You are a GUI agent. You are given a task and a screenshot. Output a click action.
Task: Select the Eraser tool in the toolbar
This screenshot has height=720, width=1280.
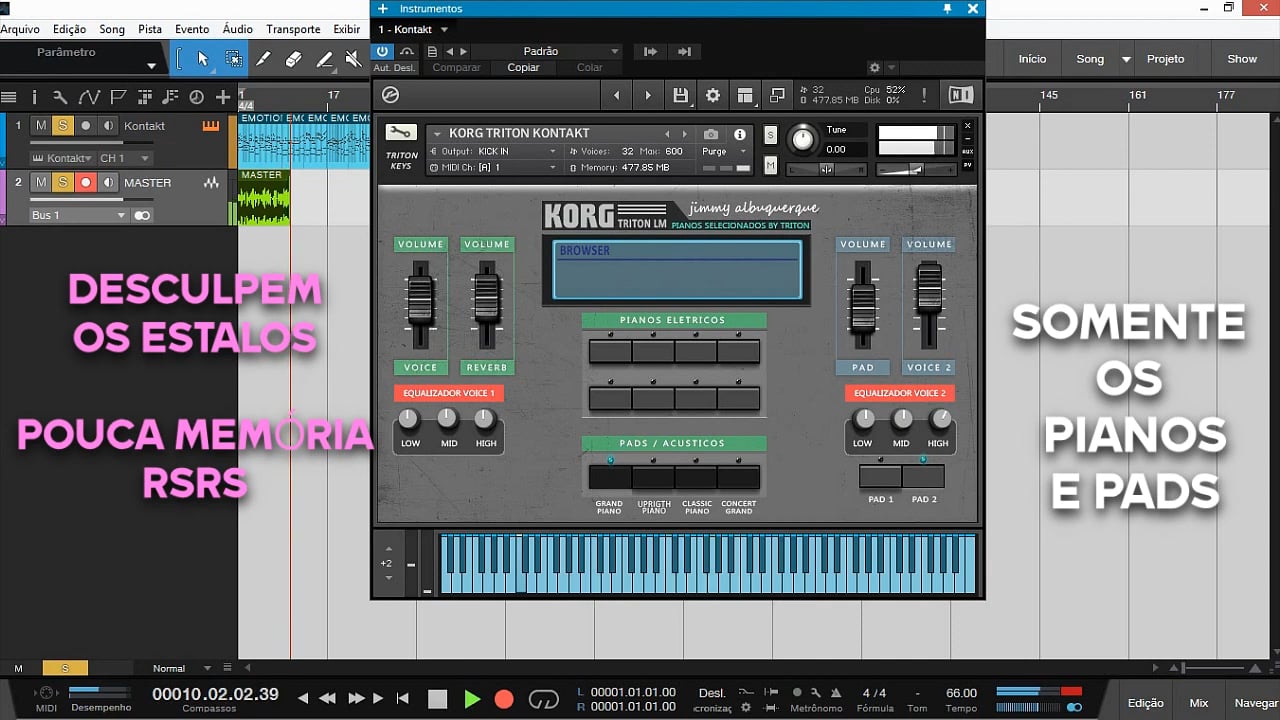293,59
